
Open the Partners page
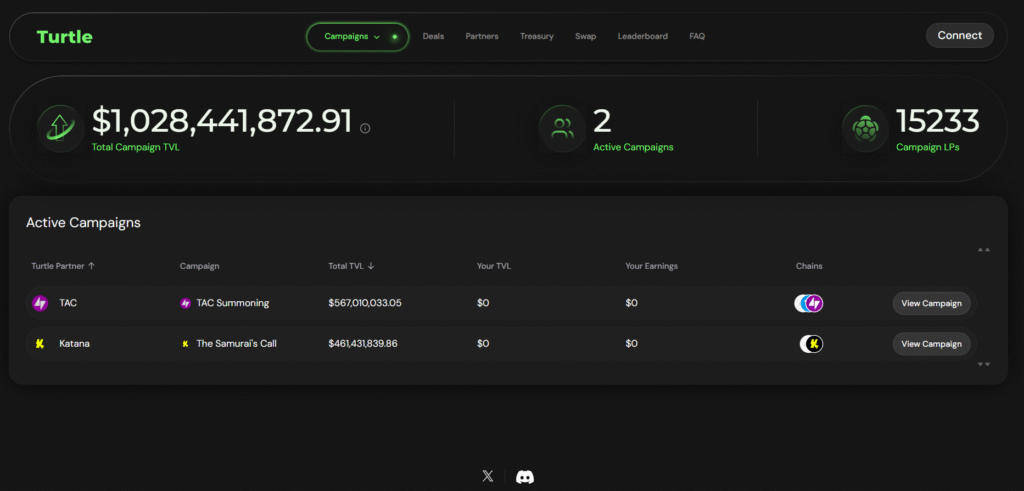482,37
